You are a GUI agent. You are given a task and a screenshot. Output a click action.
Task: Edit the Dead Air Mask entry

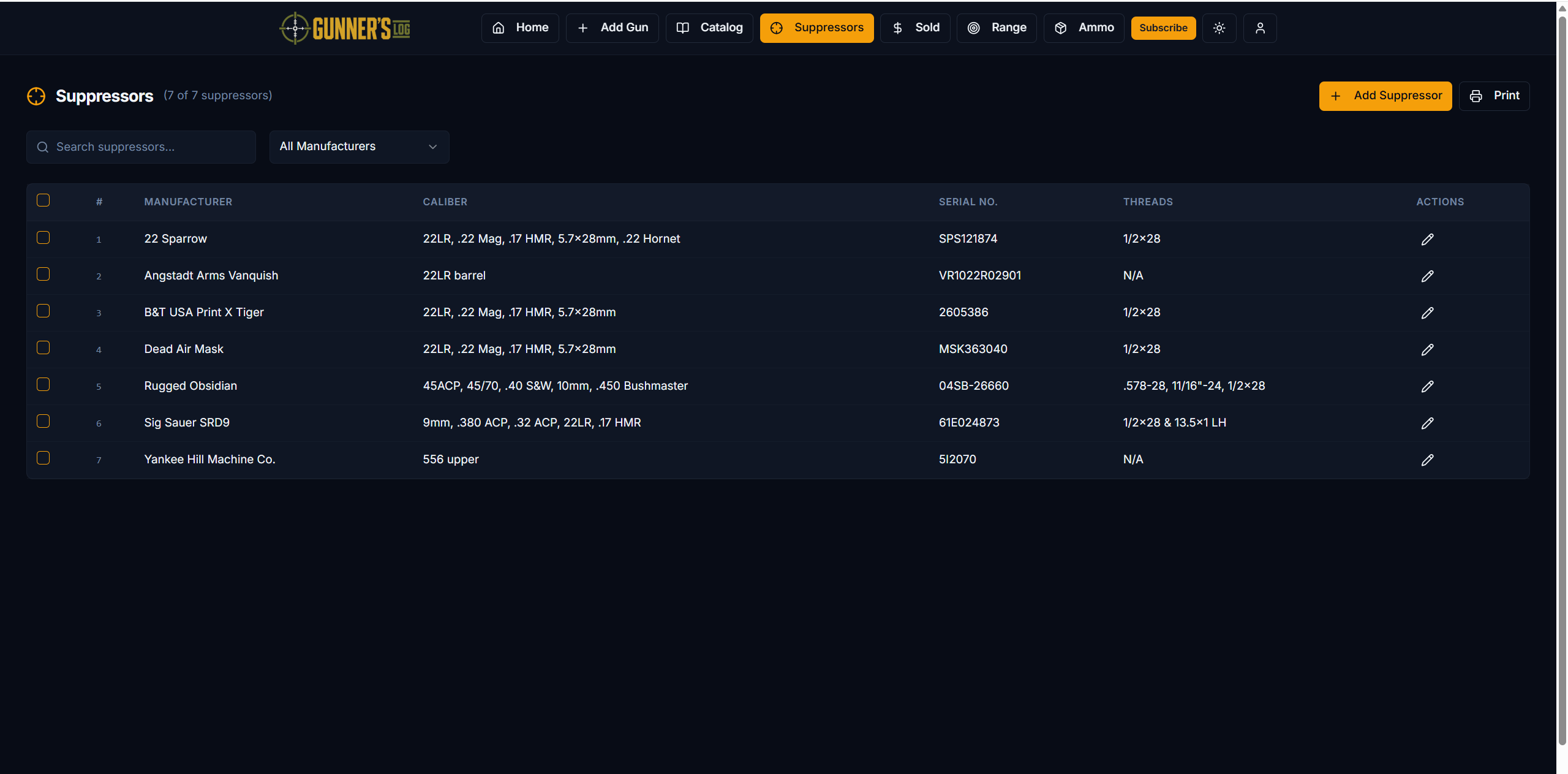tap(1427, 349)
